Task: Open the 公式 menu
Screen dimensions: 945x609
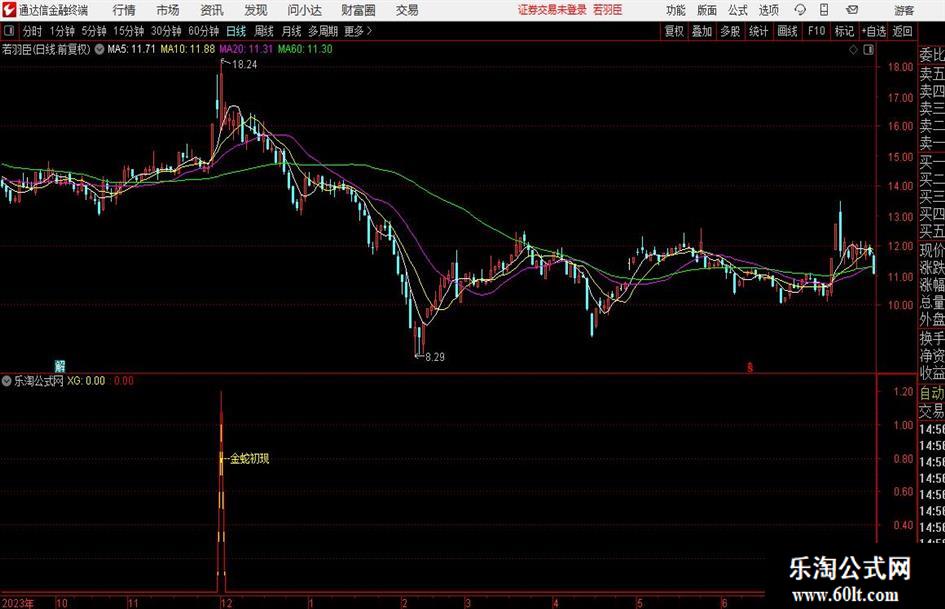Action: 738,10
